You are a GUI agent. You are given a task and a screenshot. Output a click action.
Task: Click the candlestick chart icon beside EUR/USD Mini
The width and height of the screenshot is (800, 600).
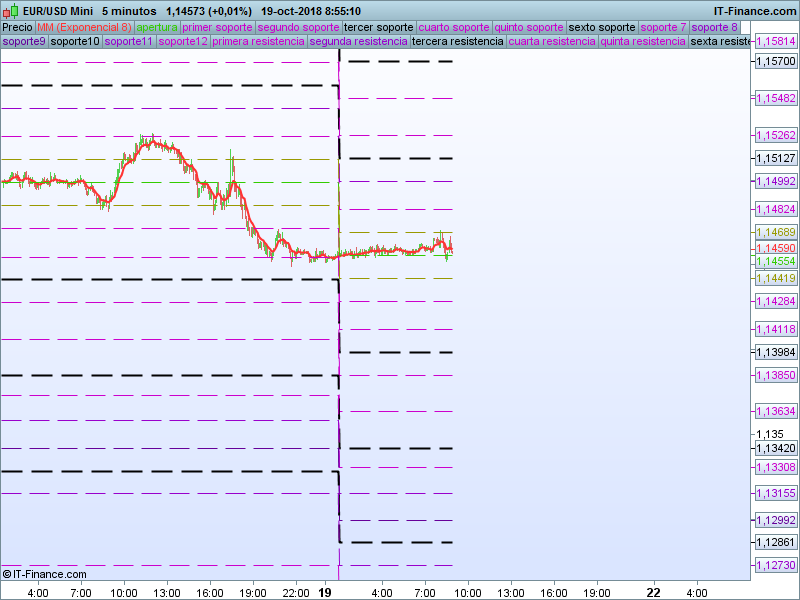point(9,11)
